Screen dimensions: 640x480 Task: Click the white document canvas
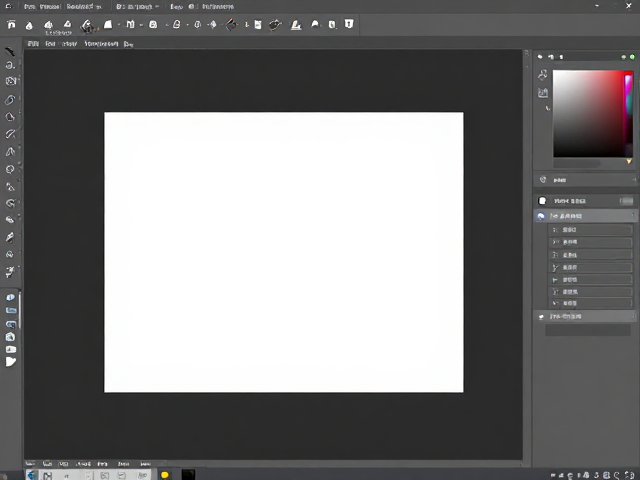(284, 252)
